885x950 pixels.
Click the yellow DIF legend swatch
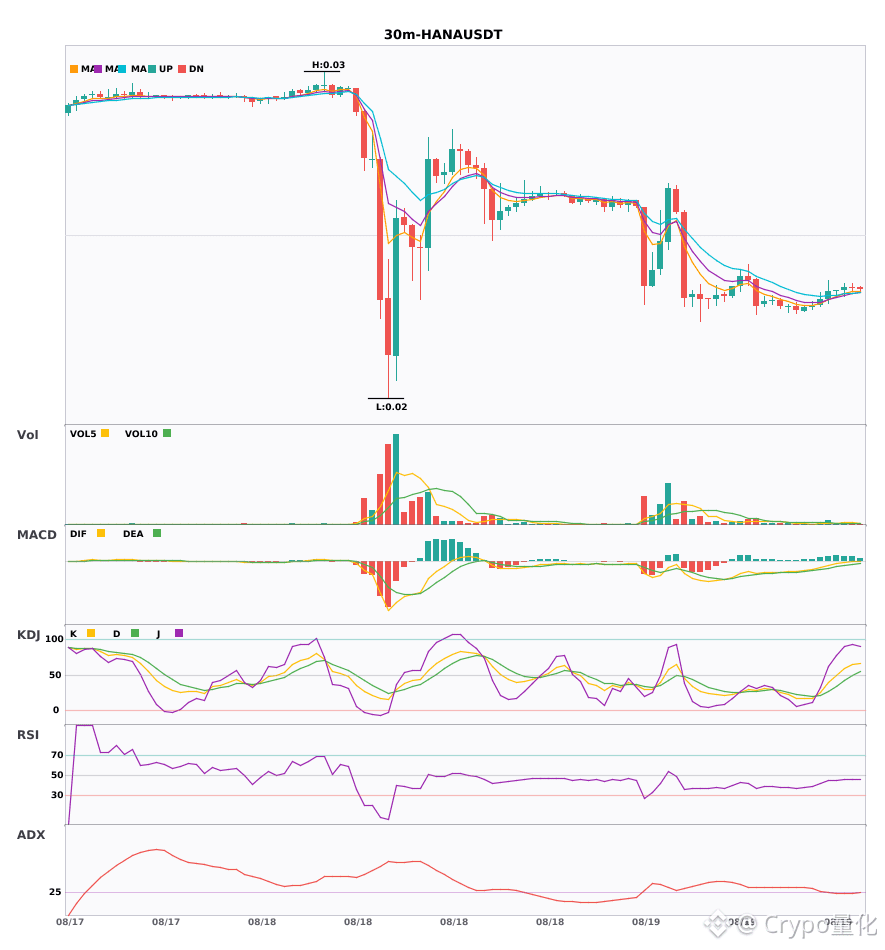[101, 533]
